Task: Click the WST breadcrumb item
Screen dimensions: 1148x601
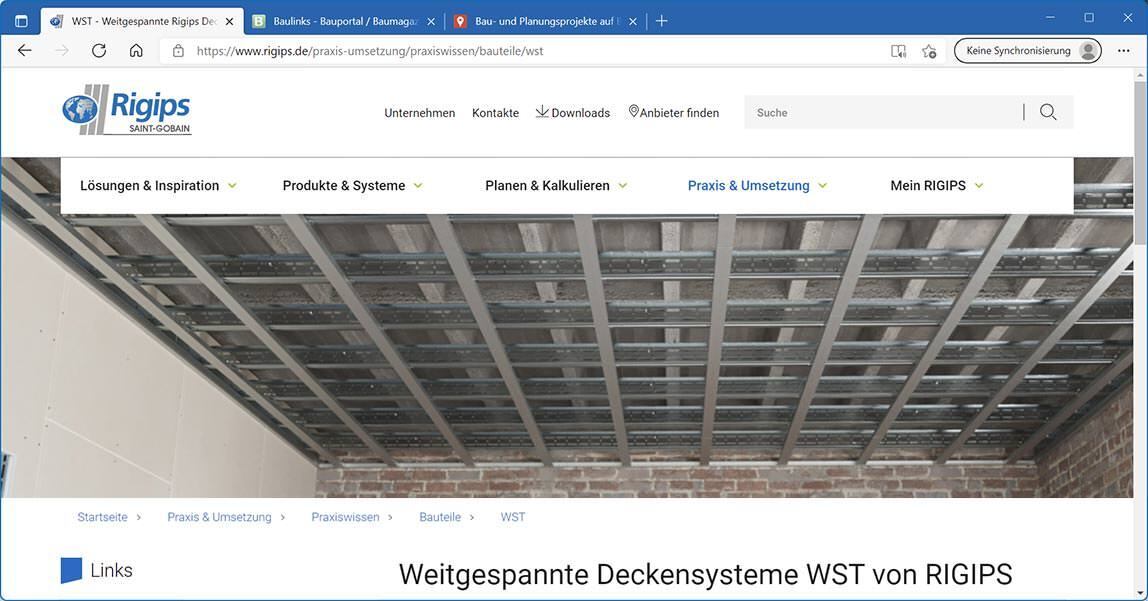Action: [x=512, y=517]
